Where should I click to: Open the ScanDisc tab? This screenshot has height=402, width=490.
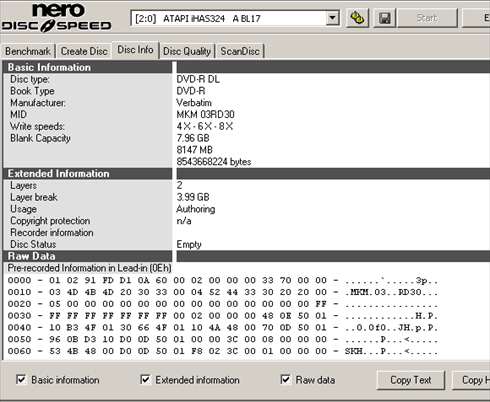click(240, 51)
